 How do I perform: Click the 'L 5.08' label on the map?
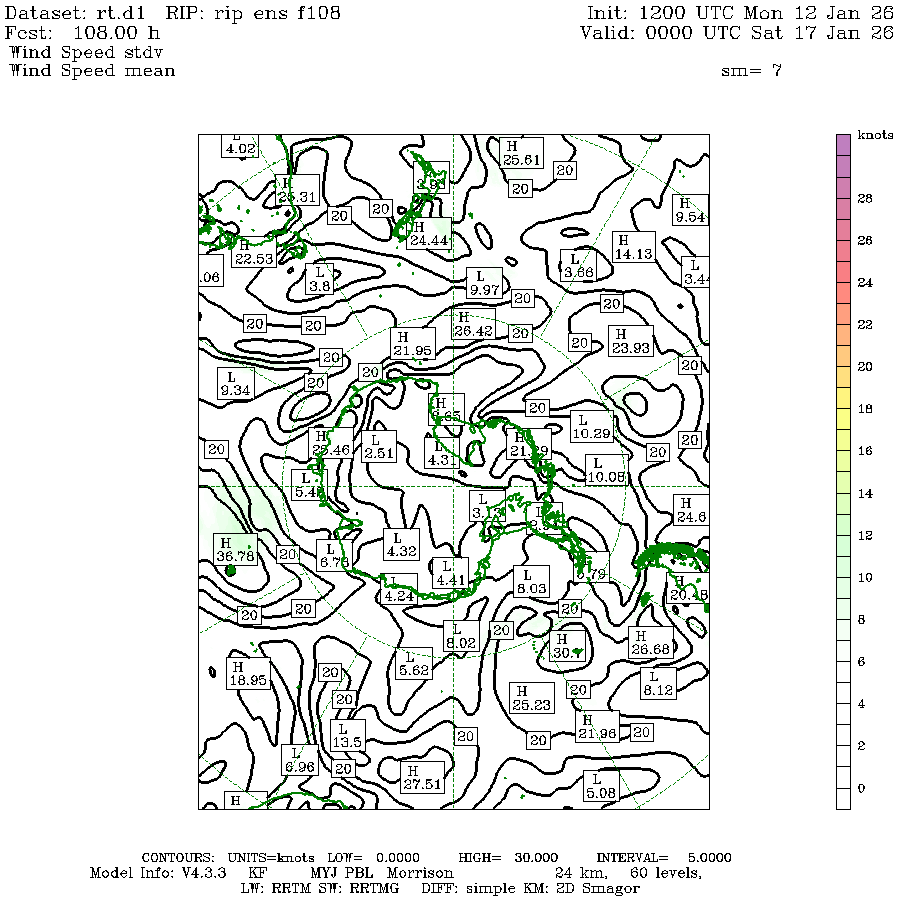pos(601,786)
